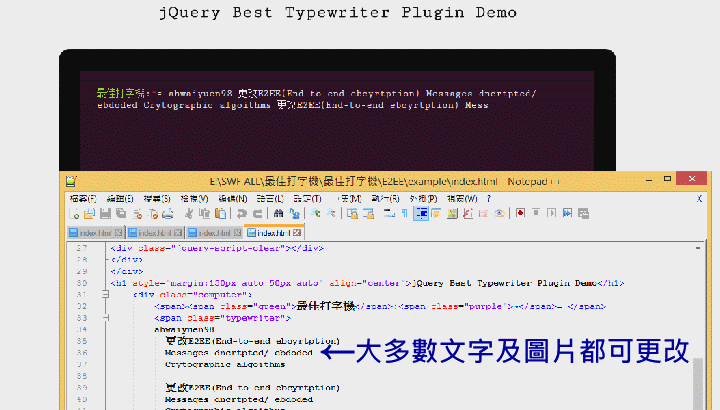The width and height of the screenshot is (720, 410).
Task: Click the green '最佳打字機' terminal prompt text
Action: [x=121, y=93]
